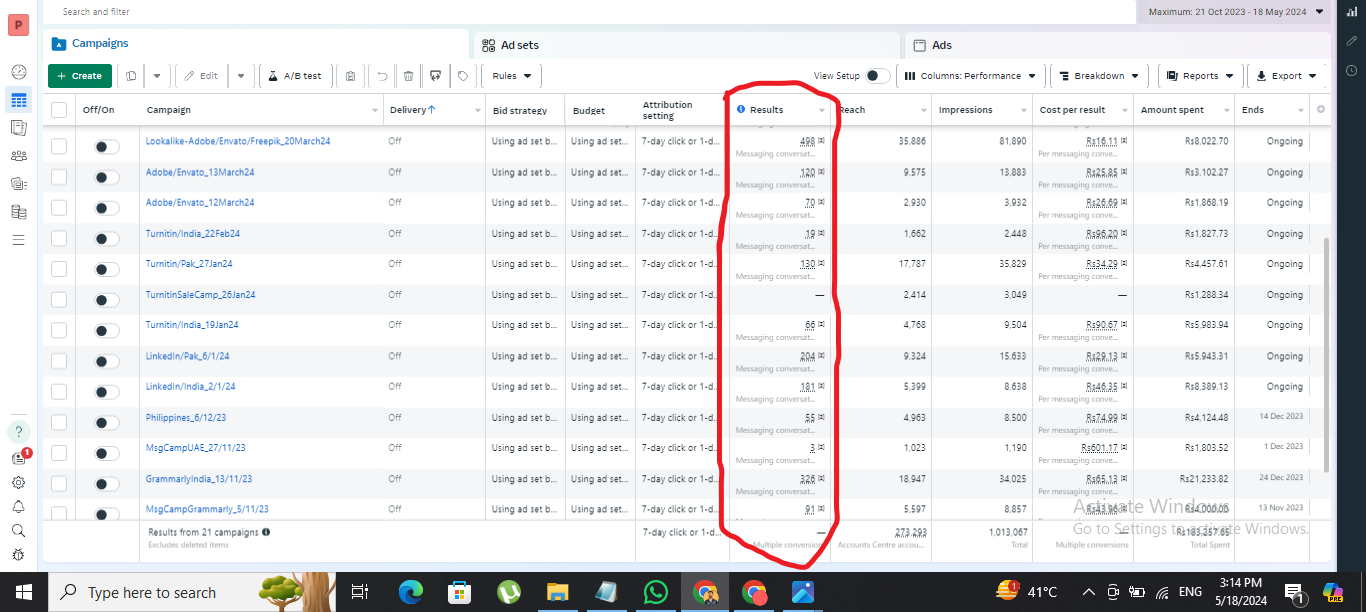Open the LinkedIn/Pak_6/1/24 campaign link
The image size is (1366, 612).
(188, 356)
